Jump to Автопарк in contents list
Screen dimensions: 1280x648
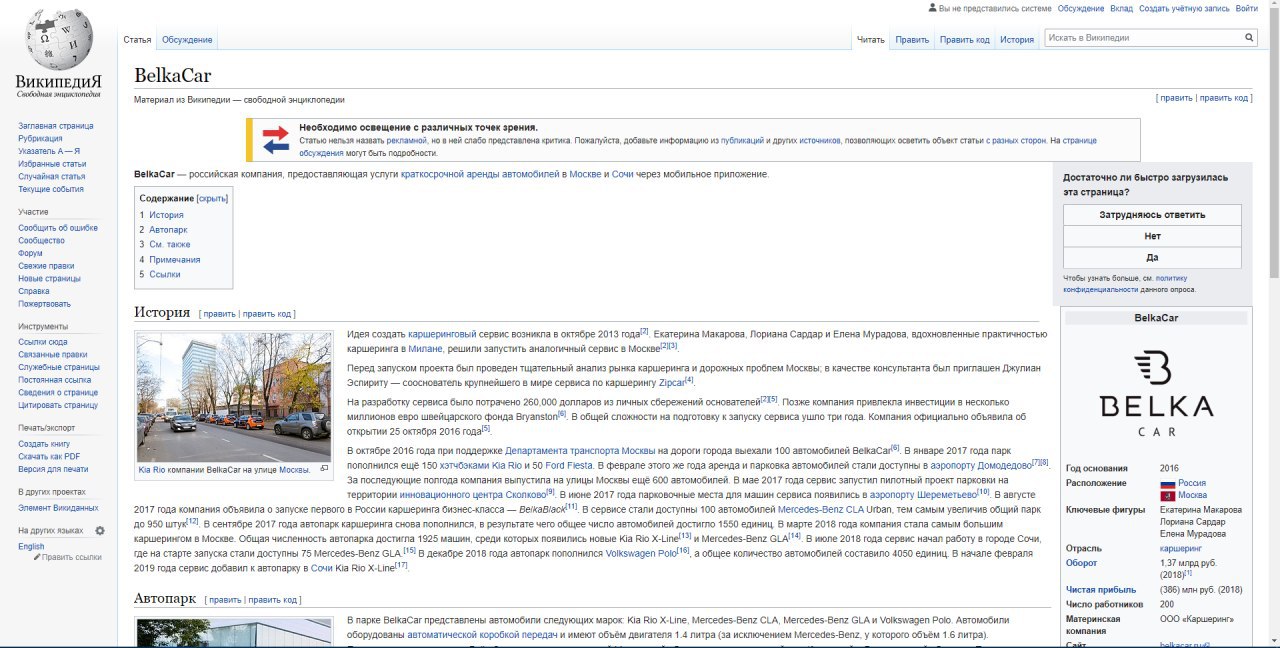(x=168, y=230)
